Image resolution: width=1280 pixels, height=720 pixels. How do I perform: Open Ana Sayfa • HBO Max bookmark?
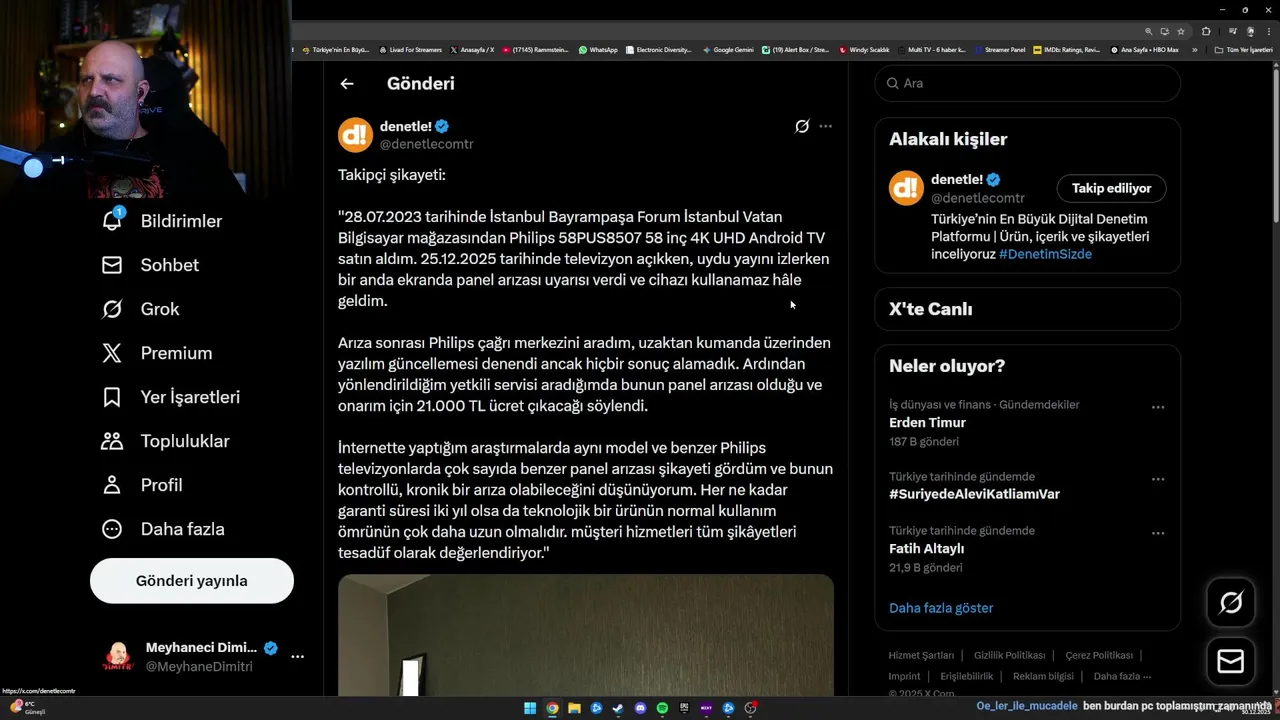(1144, 49)
